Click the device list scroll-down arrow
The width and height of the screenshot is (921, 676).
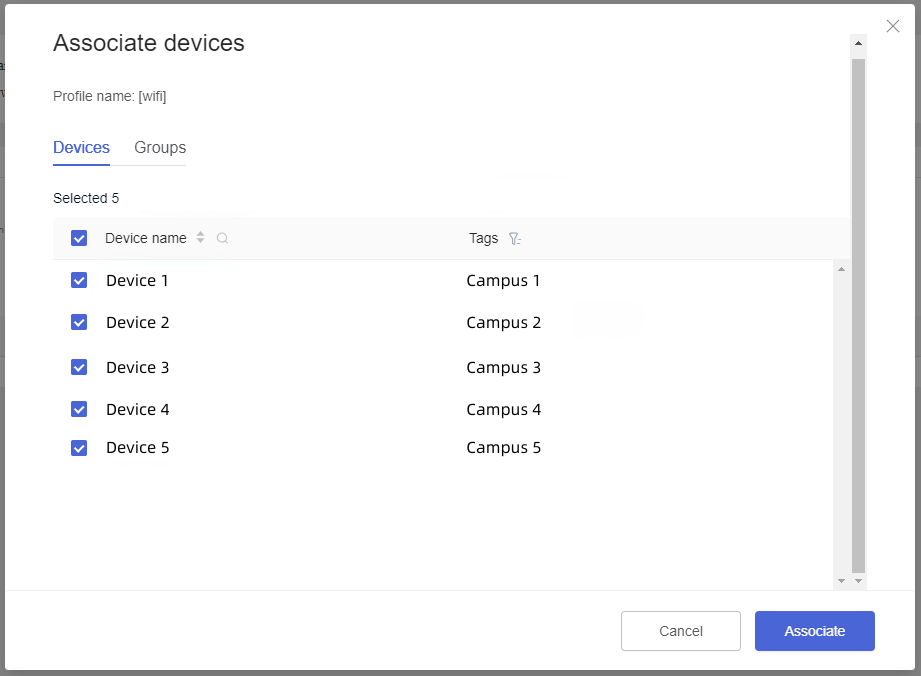[x=841, y=580]
